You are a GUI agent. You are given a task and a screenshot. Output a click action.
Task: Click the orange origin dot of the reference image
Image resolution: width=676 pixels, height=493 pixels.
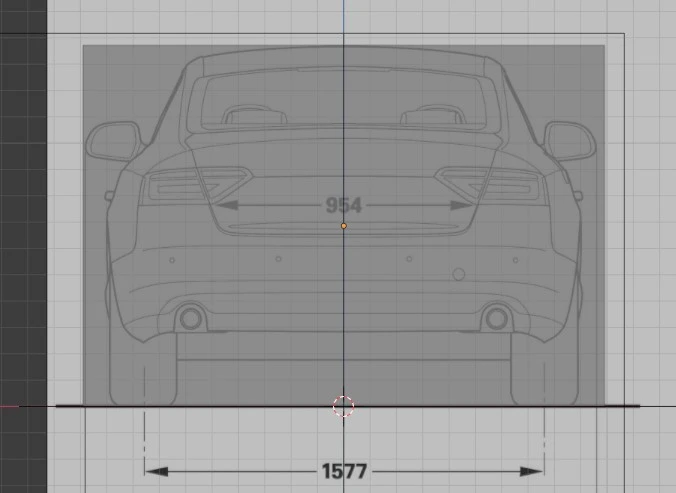[344, 226]
